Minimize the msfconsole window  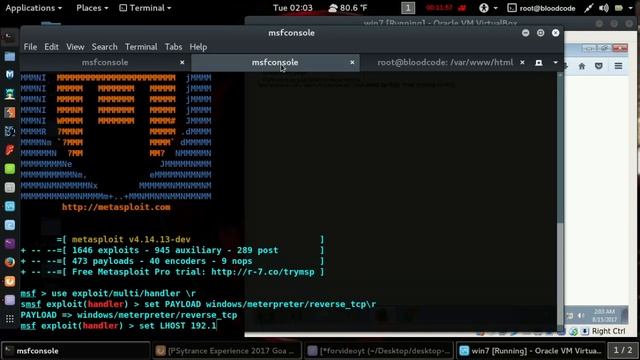tap(526, 33)
